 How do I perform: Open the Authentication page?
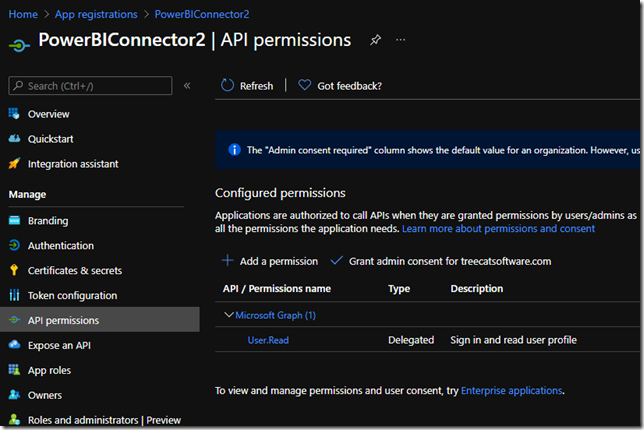61,246
